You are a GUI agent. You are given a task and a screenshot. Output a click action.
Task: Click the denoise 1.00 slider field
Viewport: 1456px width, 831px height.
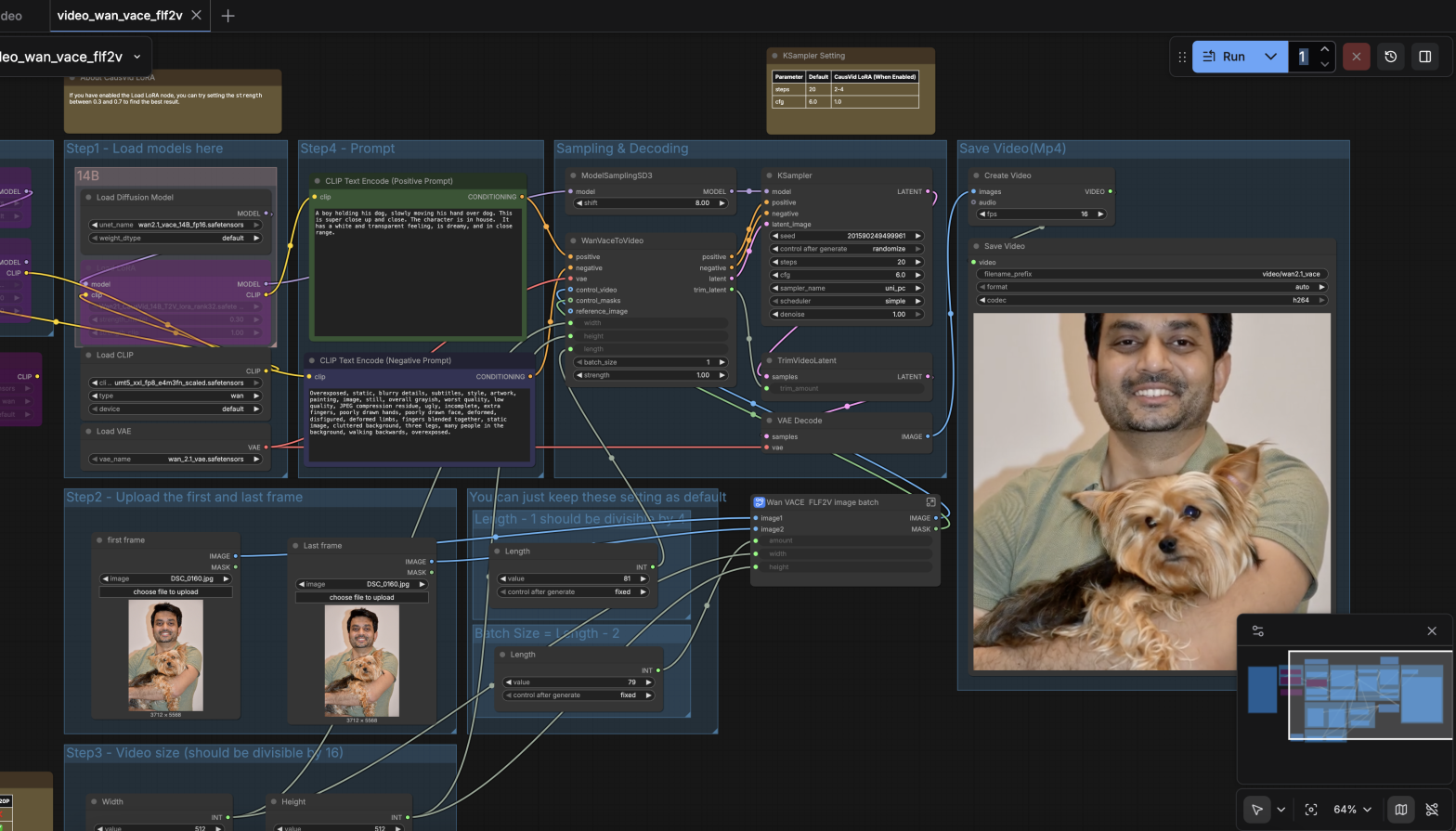point(847,314)
